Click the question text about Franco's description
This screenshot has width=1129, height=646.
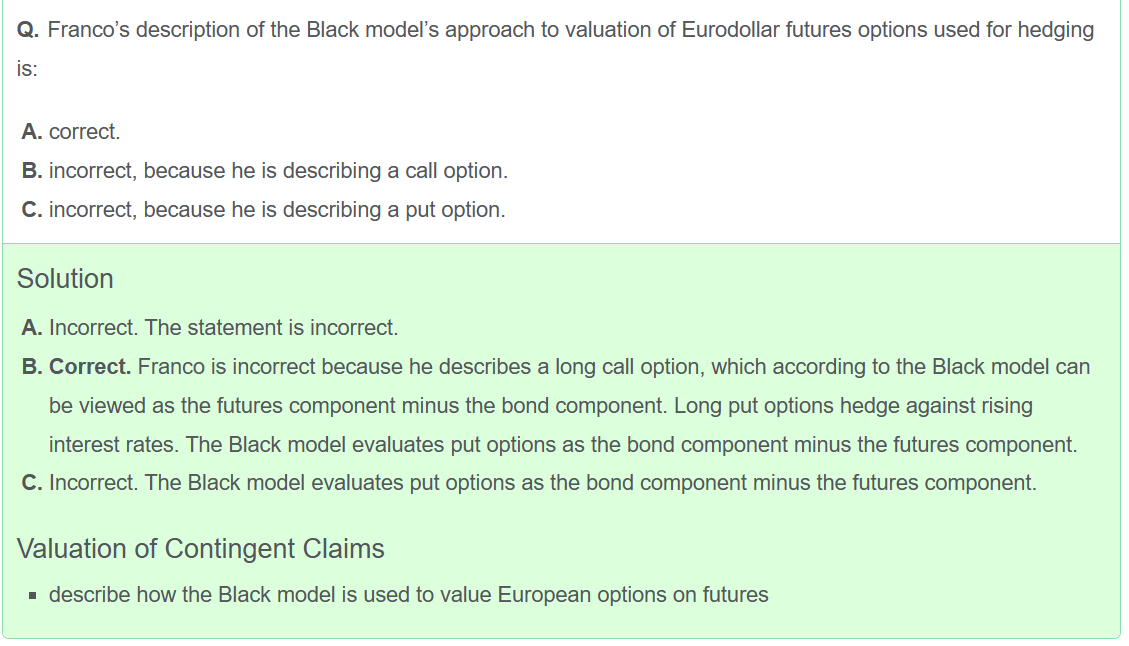coord(570,30)
